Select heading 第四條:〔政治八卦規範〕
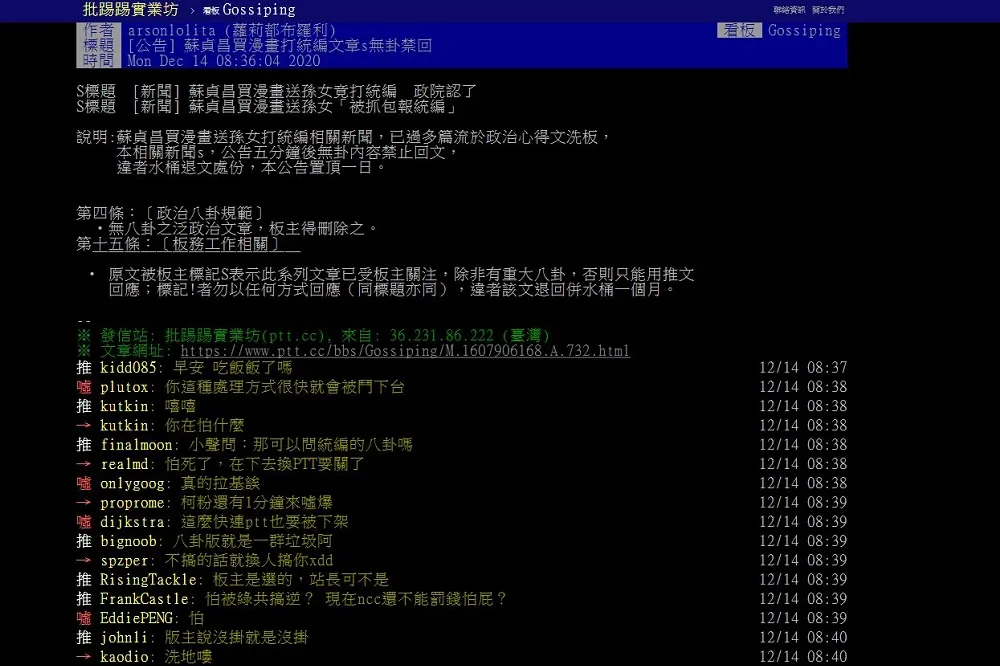 point(169,213)
